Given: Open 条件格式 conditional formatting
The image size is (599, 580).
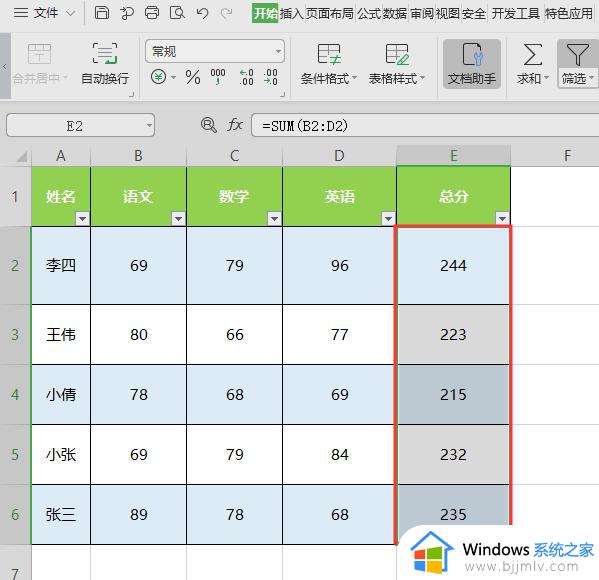Looking at the screenshot, I should point(329,64).
